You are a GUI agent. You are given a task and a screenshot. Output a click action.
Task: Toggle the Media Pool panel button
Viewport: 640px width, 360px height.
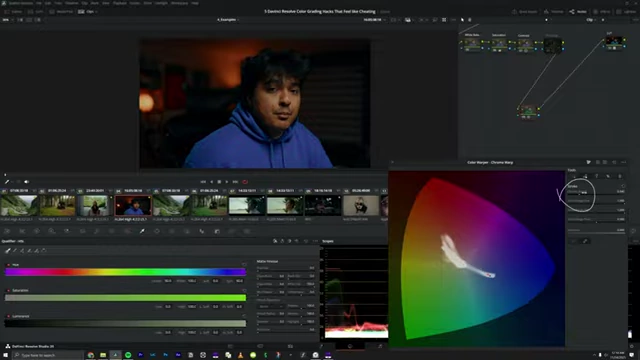[x=61, y=12]
